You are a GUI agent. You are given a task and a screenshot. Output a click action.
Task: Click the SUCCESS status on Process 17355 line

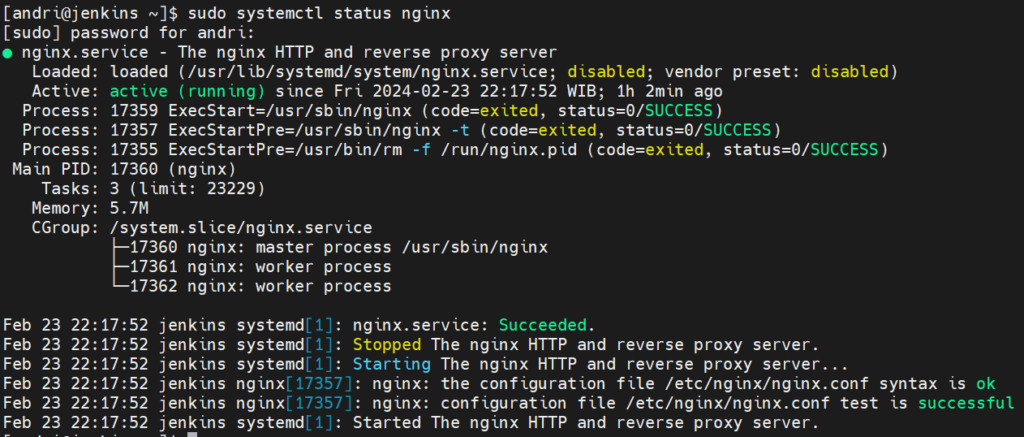coord(845,150)
